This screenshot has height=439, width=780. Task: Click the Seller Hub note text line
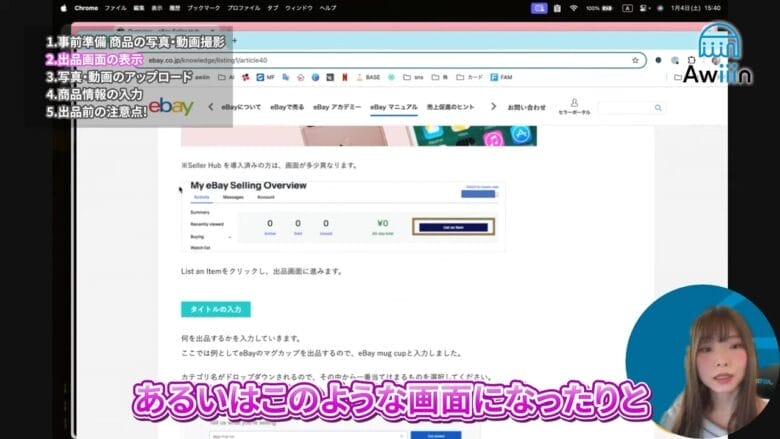pos(270,166)
